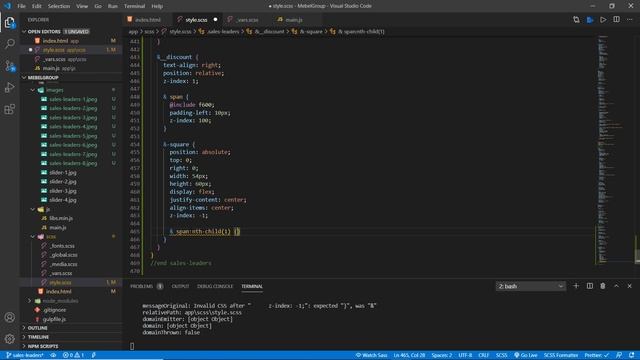The image size is (640, 360).
Task: Open slider-4.jpg in file tree
Action: (63, 200)
